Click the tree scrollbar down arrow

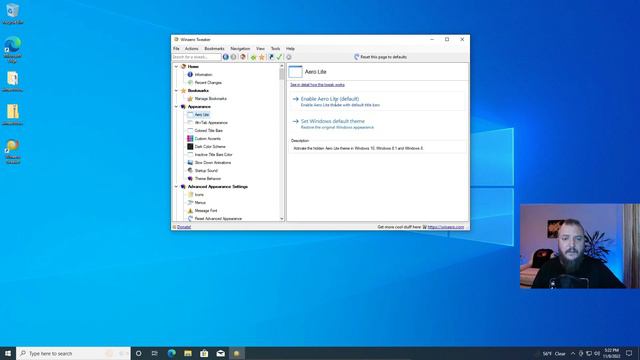tap(282, 219)
